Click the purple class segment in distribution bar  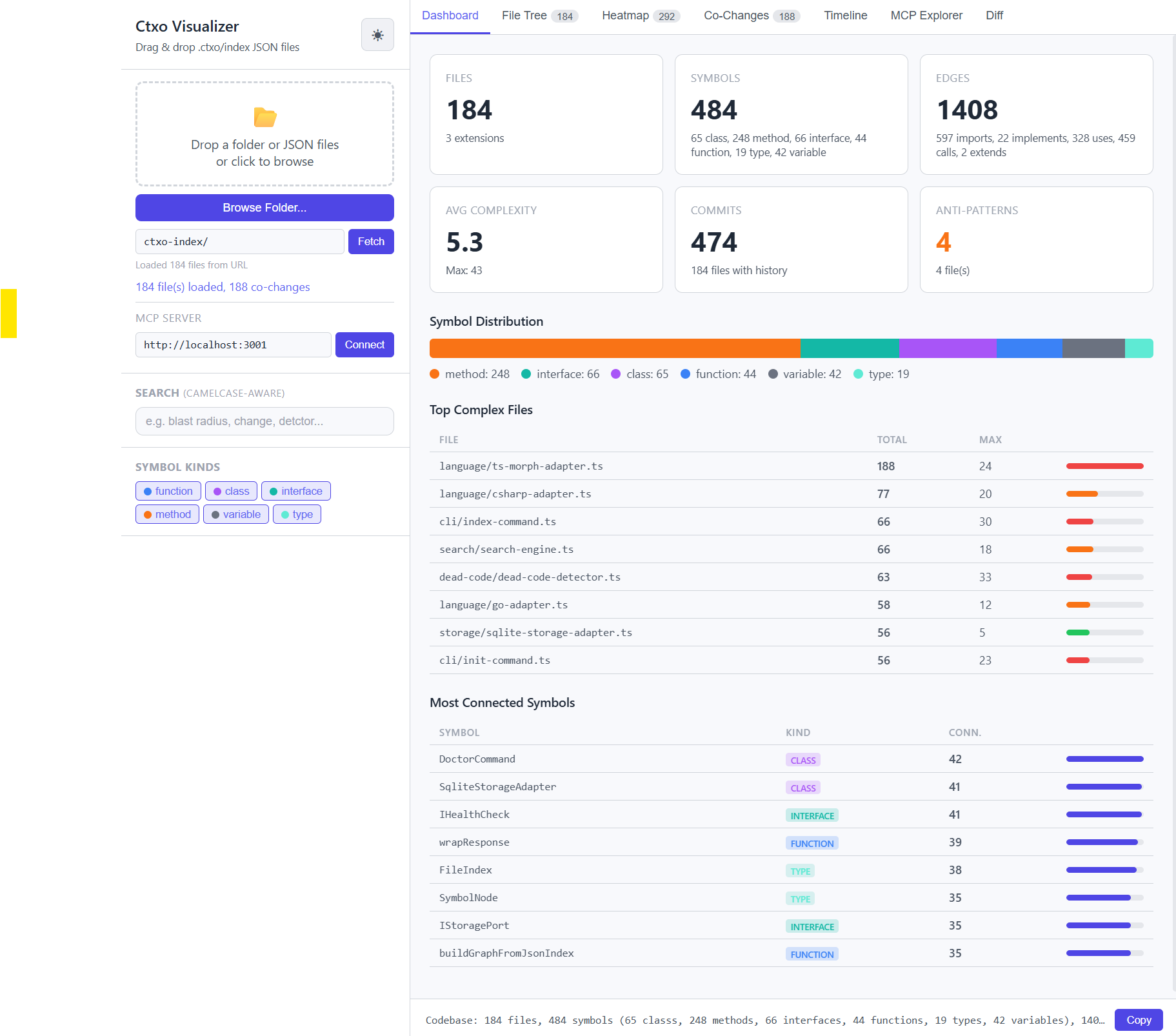pos(947,348)
